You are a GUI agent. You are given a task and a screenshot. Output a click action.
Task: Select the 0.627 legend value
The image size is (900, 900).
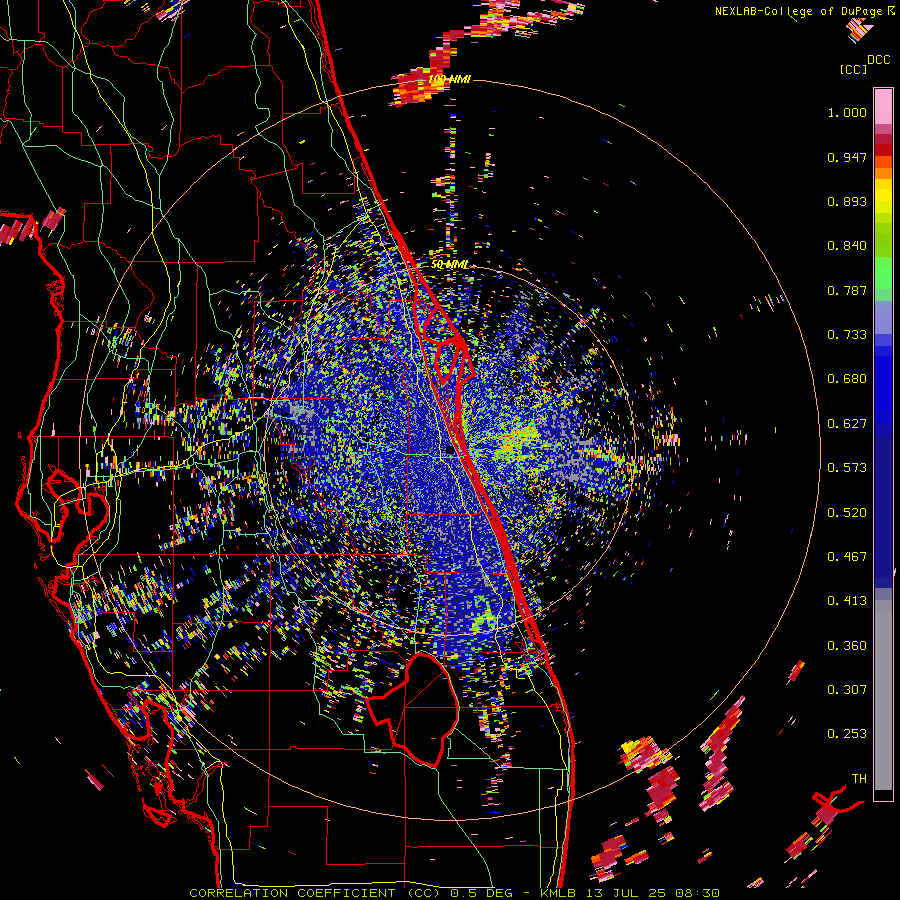(847, 424)
